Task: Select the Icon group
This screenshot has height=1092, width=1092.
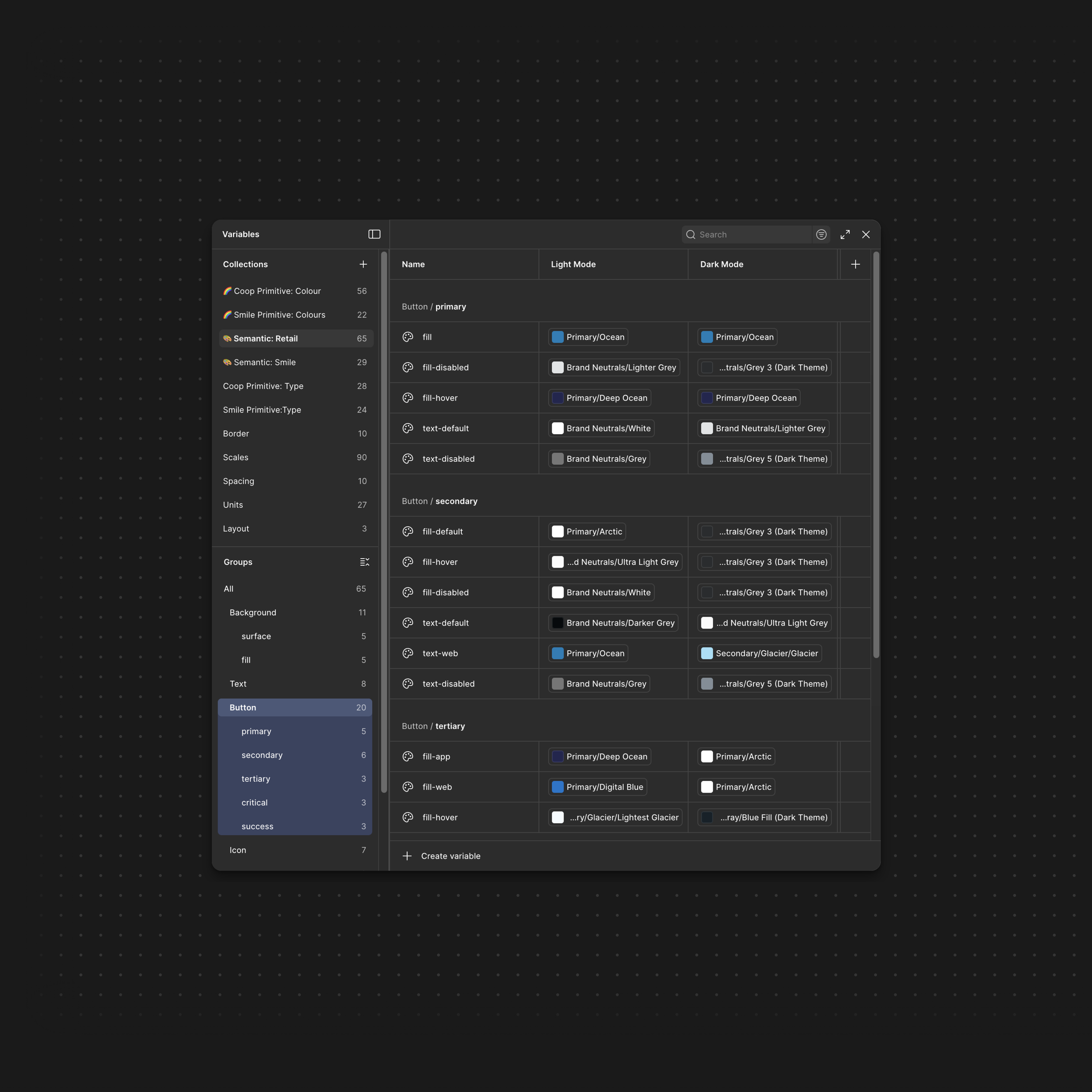Action: (x=237, y=850)
